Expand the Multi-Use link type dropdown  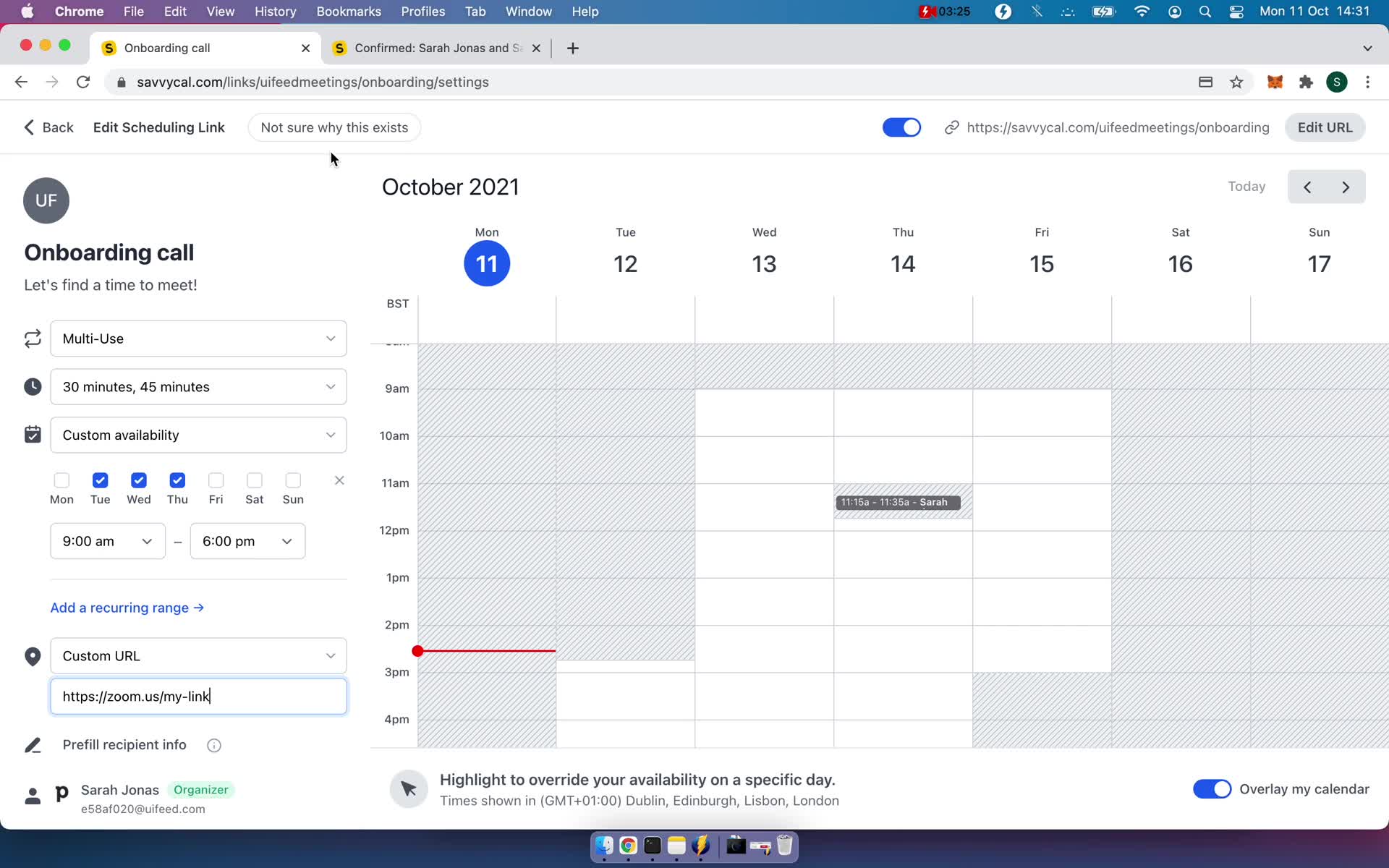[x=197, y=338]
